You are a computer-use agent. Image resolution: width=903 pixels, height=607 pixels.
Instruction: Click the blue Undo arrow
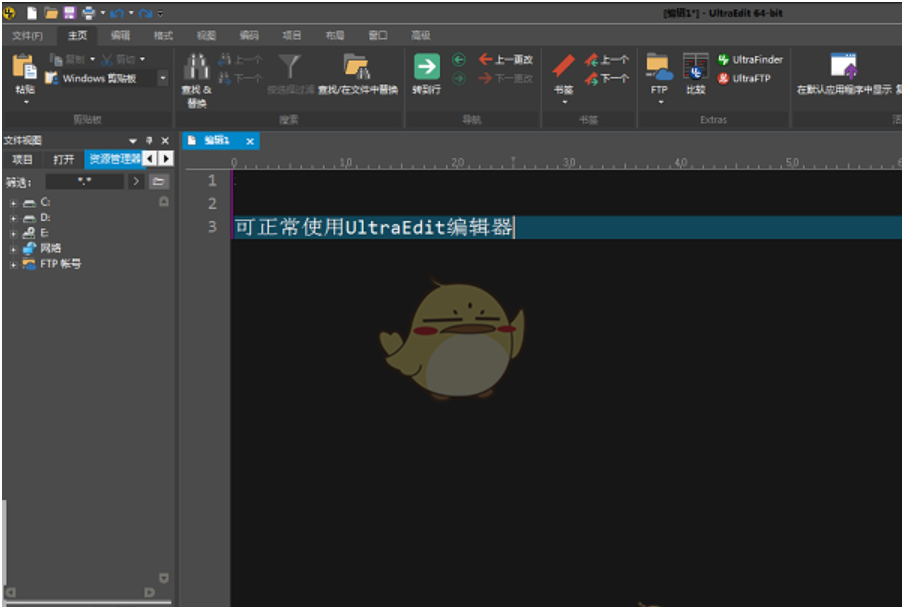(x=117, y=13)
